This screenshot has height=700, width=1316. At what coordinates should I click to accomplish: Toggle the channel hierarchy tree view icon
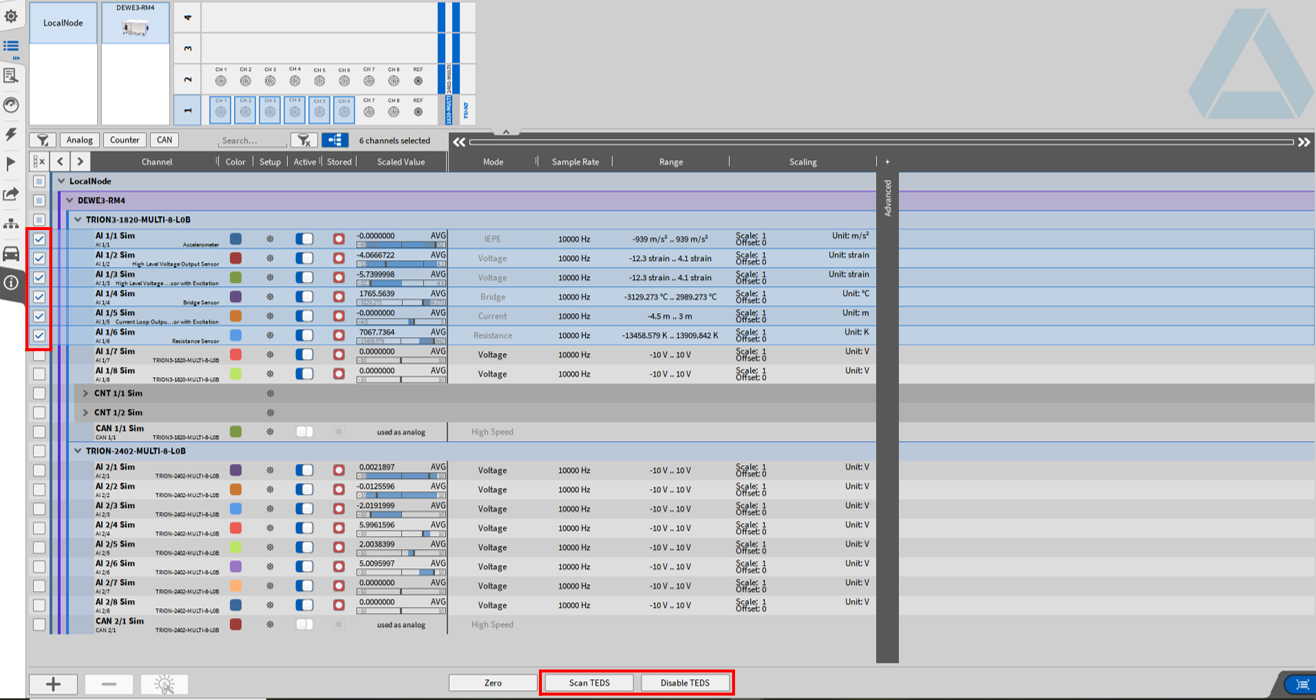pyautogui.click(x=335, y=141)
